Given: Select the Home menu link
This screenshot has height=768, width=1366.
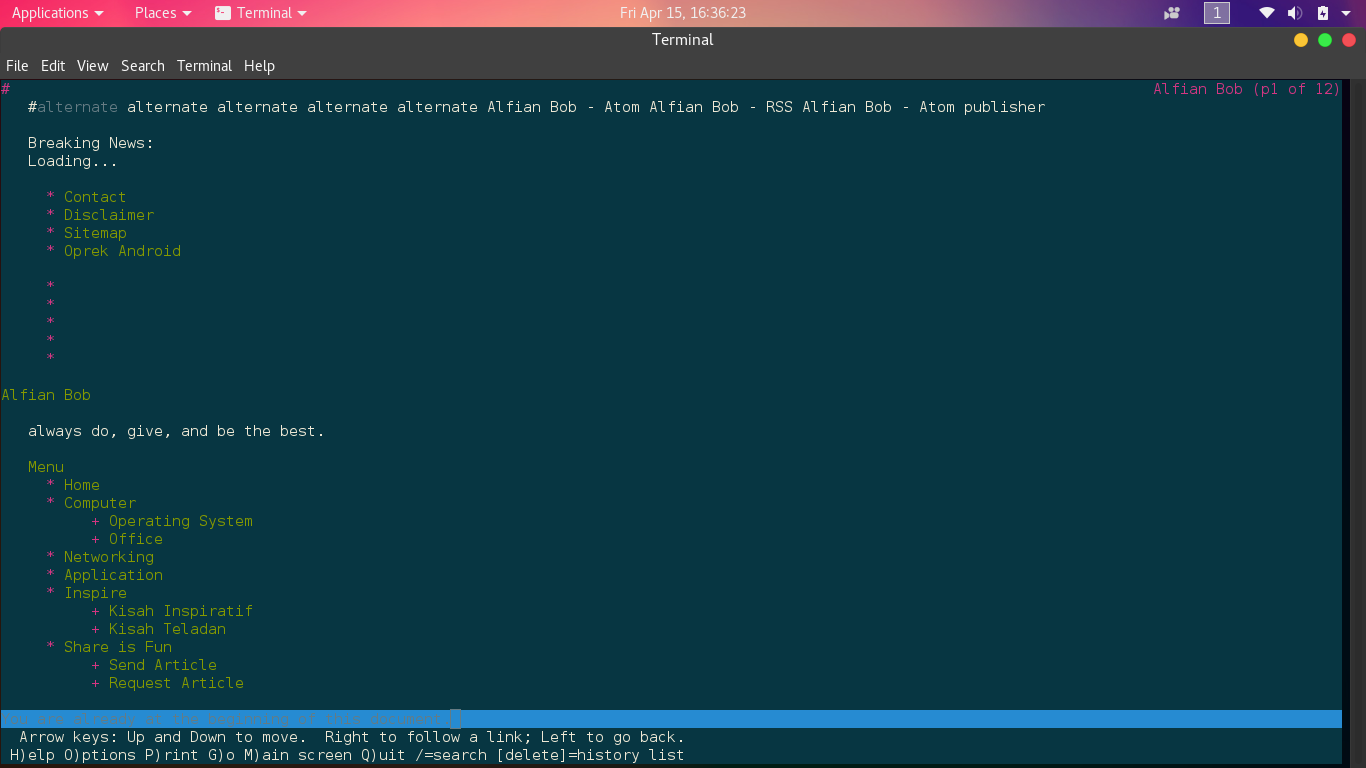Looking at the screenshot, I should [82, 485].
